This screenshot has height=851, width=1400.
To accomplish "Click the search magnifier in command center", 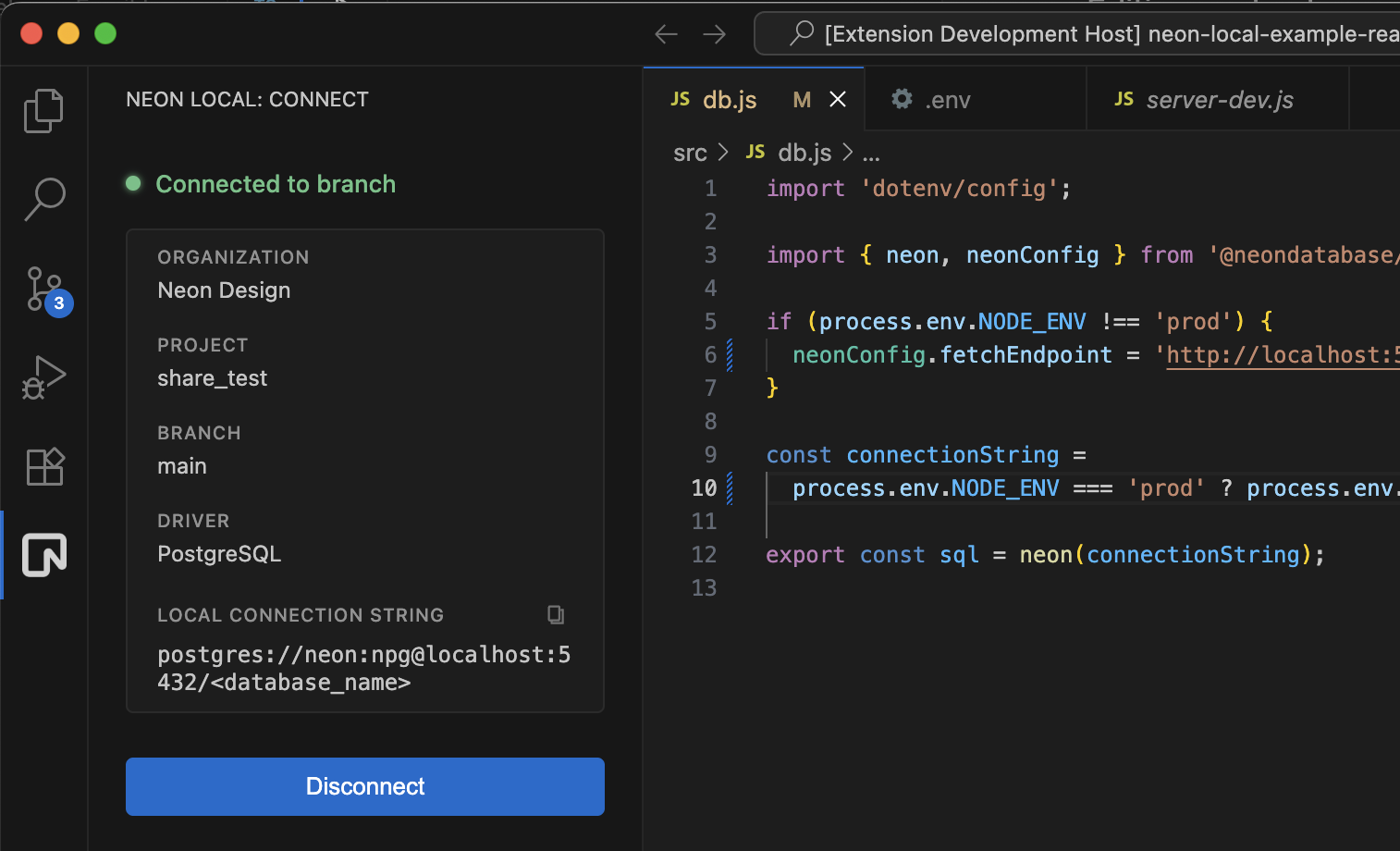I will pyautogui.click(x=802, y=33).
